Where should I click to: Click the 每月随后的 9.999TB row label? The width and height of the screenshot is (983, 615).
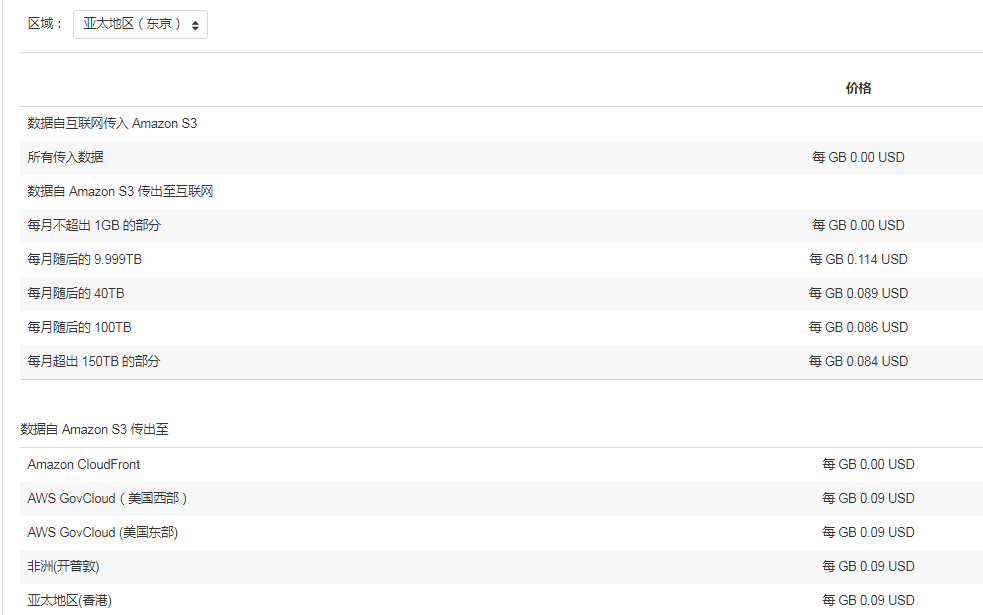click(85, 259)
